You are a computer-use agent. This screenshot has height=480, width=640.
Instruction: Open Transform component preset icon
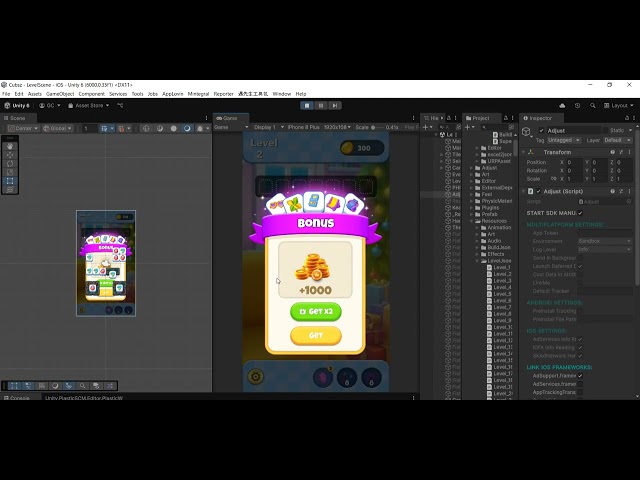(621, 152)
